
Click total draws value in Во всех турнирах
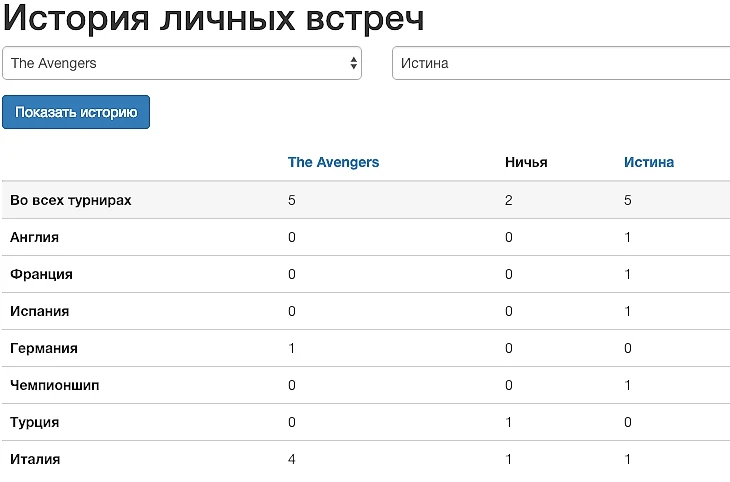pyautogui.click(x=508, y=200)
